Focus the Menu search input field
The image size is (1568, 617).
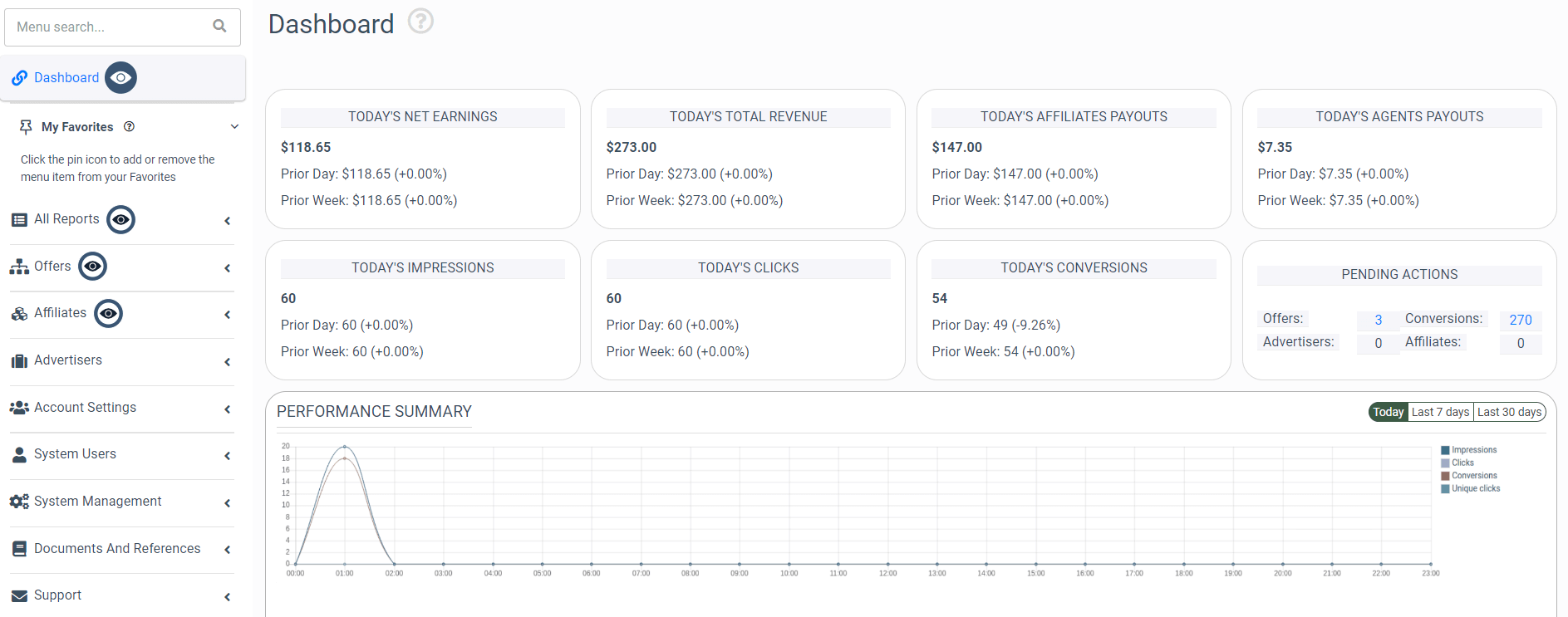[122, 27]
